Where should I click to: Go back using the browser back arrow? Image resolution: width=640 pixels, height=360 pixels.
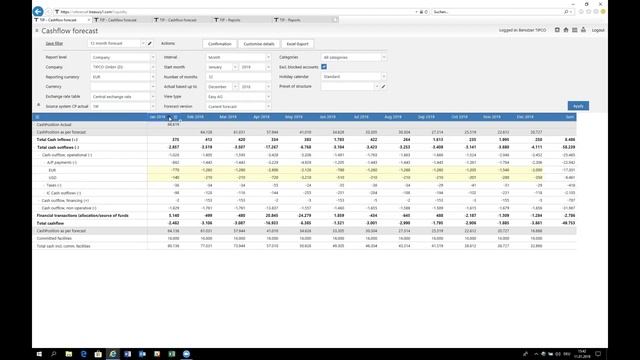(38, 11)
